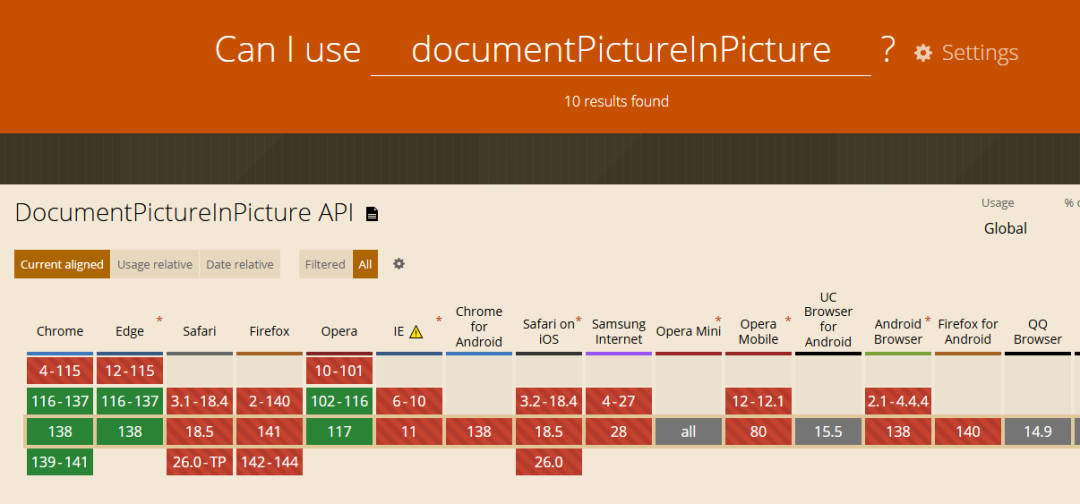This screenshot has height=504, width=1080.
Task: Click the asterisk beside Samsung Internet
Action: pyautogui.click(x=648, y=320)
